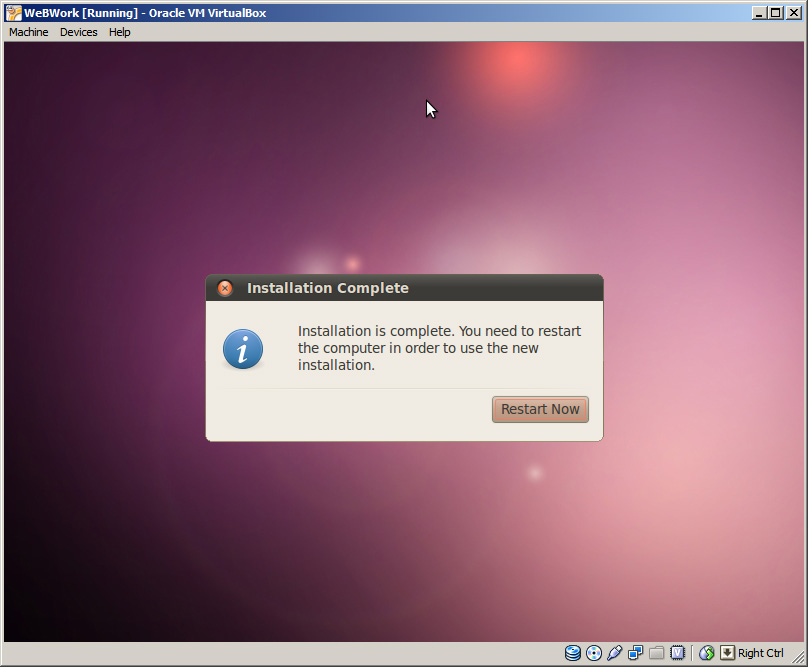Close the VirtualBox WeBWorK window
The height and width of the screenshot is (667, 808).
pyautogui.click(x=794, y=13)
